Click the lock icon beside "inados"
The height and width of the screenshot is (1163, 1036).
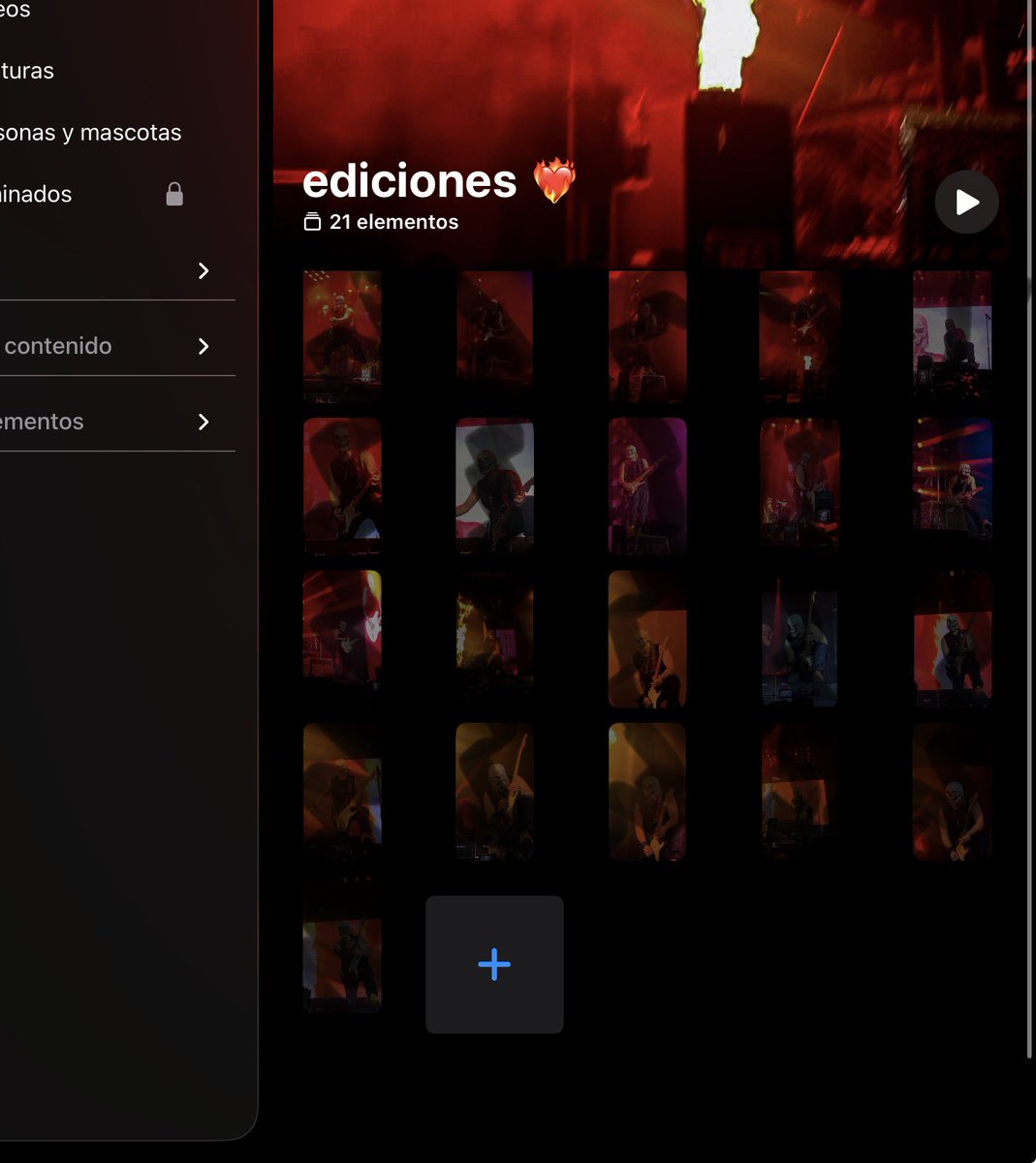tap(174, 194)
